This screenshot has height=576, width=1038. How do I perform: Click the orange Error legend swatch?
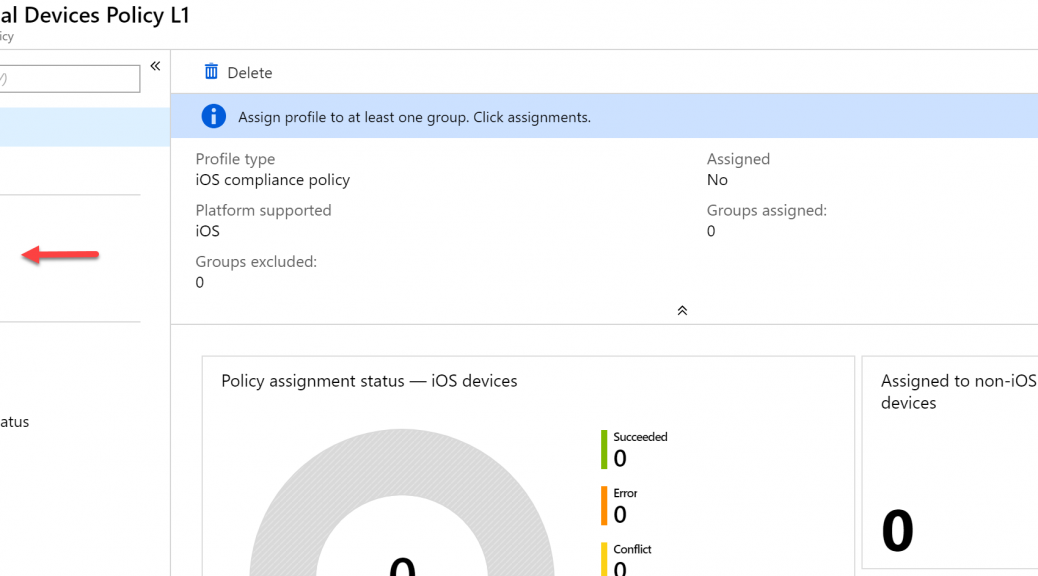[x=604, y=506]
